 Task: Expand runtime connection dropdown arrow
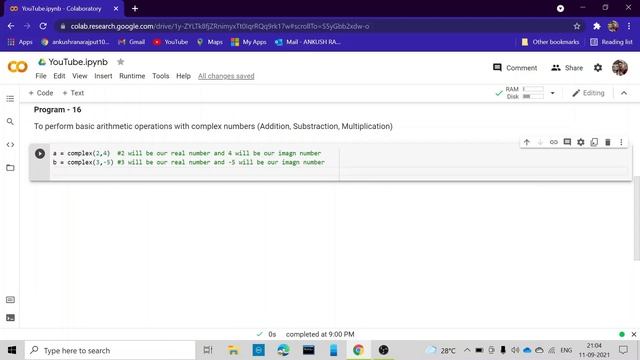pos(552,93)
